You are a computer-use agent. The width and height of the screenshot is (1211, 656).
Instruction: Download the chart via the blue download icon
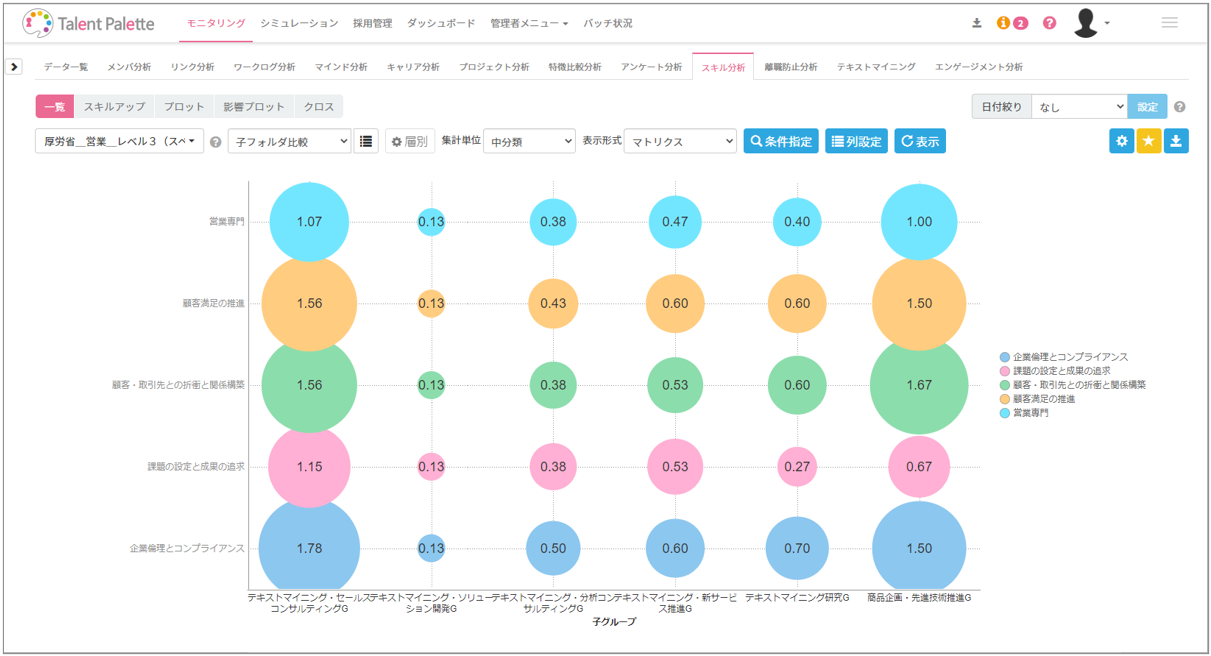click(x=1176, y=141)
